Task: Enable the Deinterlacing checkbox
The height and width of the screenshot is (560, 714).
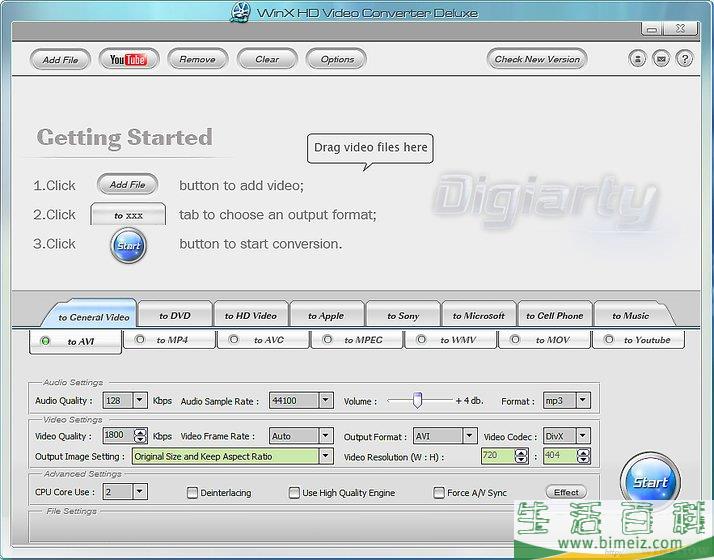Action: pos(192,493)
